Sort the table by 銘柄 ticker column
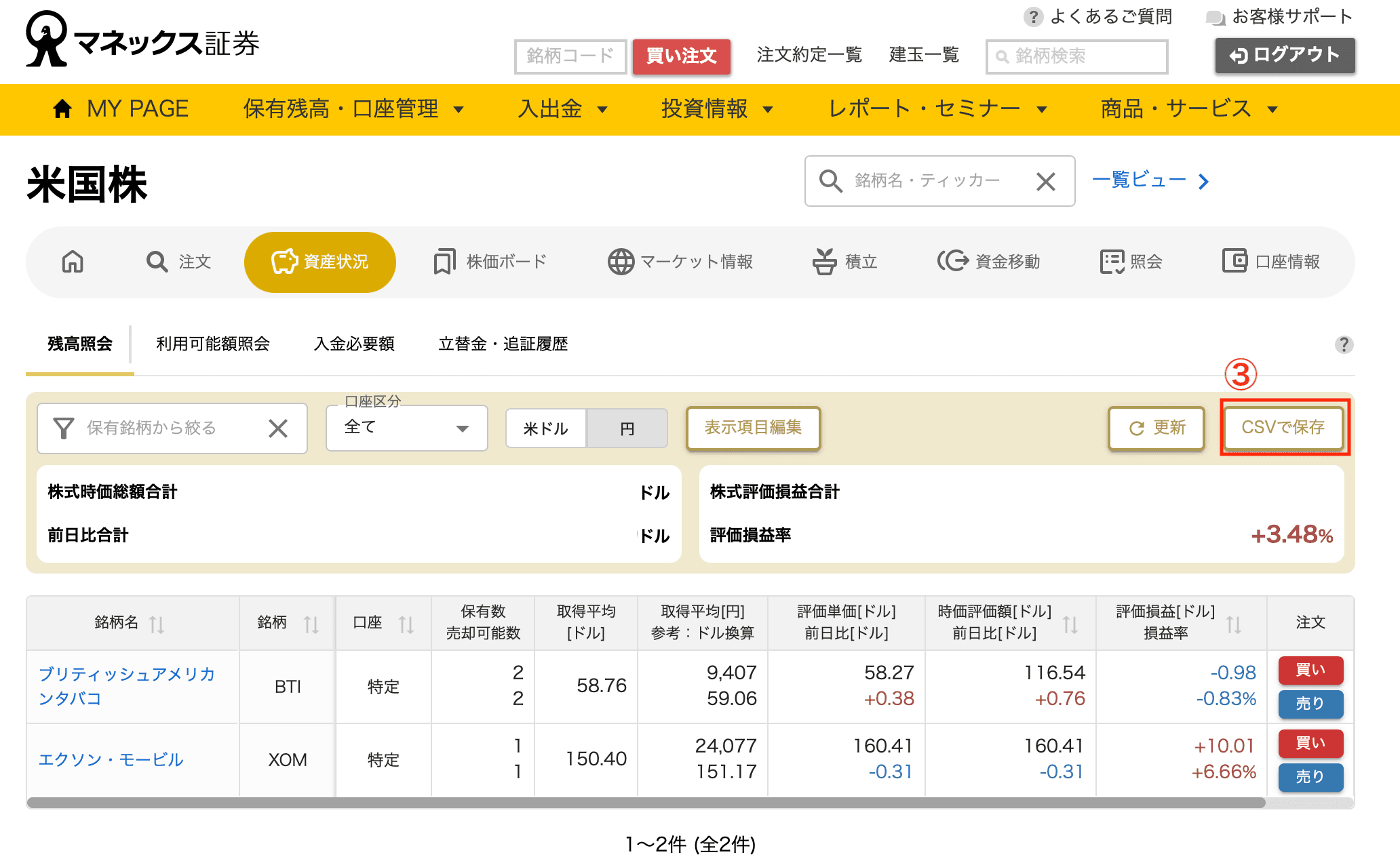The image size is (1400, 861). pyautogui.click(x=311, y=624)
